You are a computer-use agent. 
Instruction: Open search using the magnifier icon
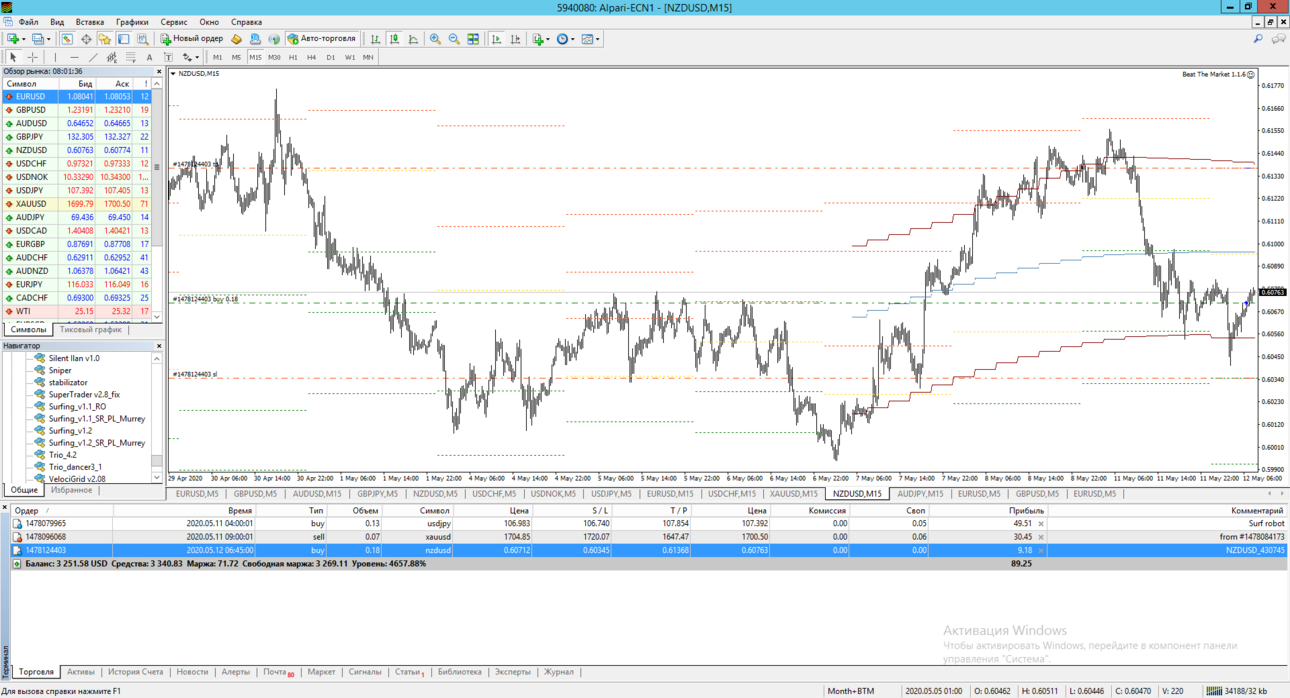click(x=1258, y=39)
